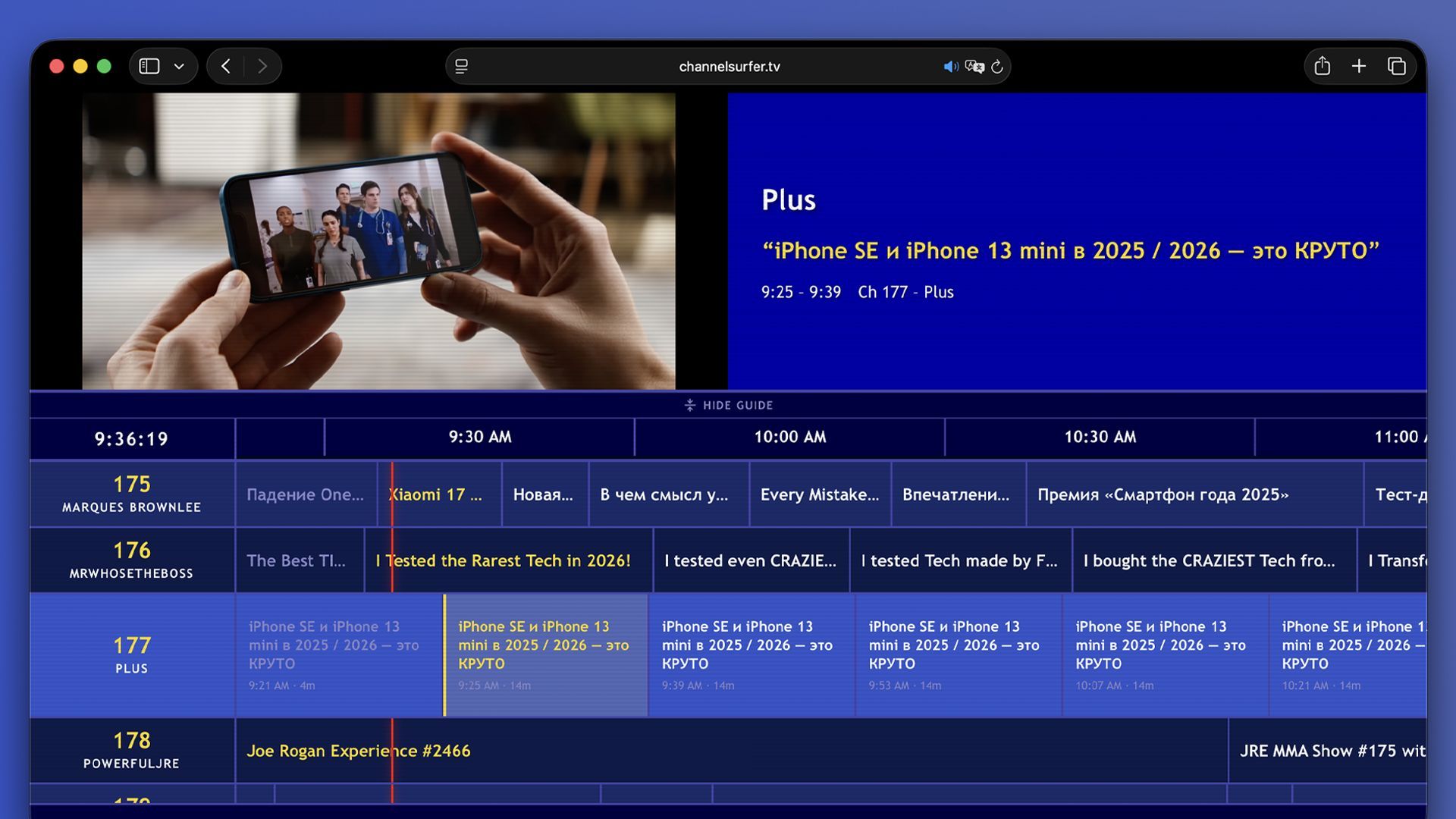1456x819 pixels.
Task: Open a new tab with plus icon
Action: pos(1359,67)
